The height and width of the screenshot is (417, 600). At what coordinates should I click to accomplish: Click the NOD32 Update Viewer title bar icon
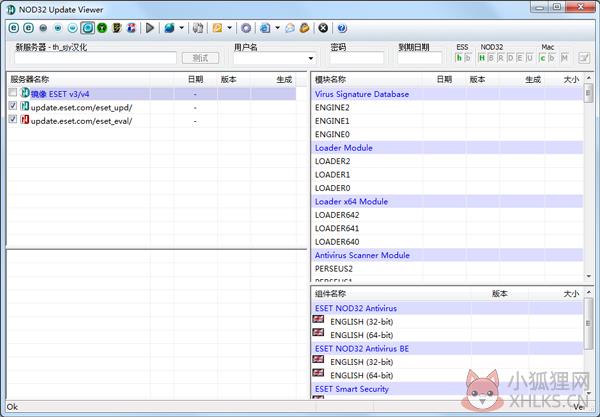point(11,9)
